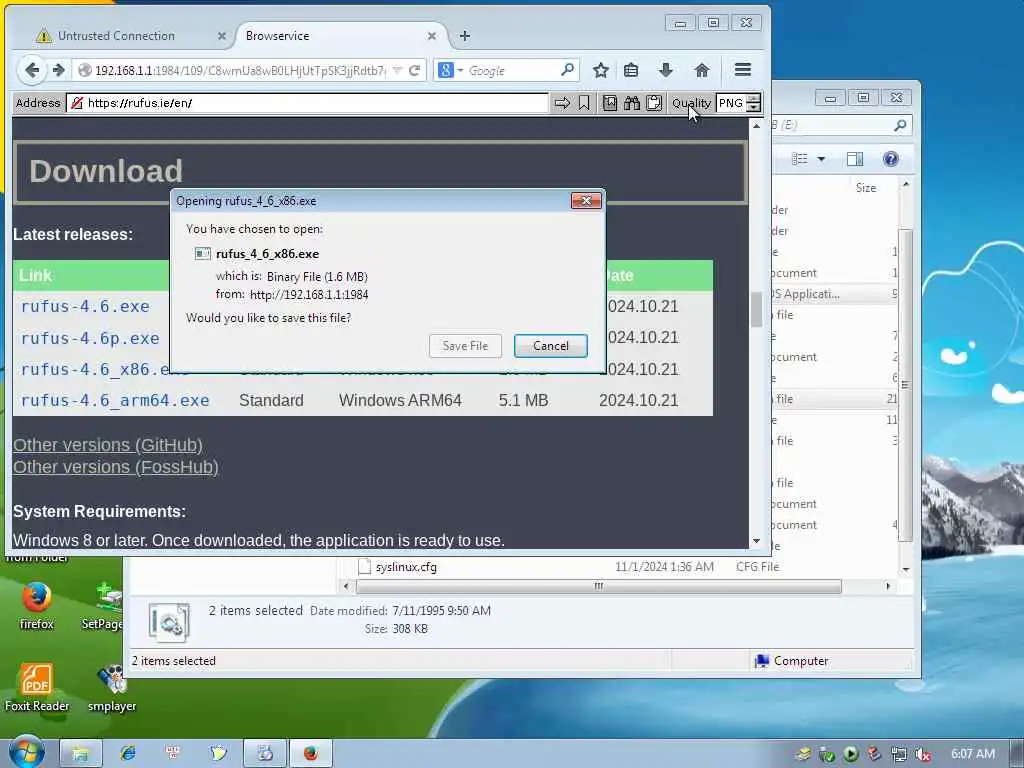Screen dimensions: 1024x768
Task: Open the rufus-4.6.exe download link
Action: (x=85, y=306)
